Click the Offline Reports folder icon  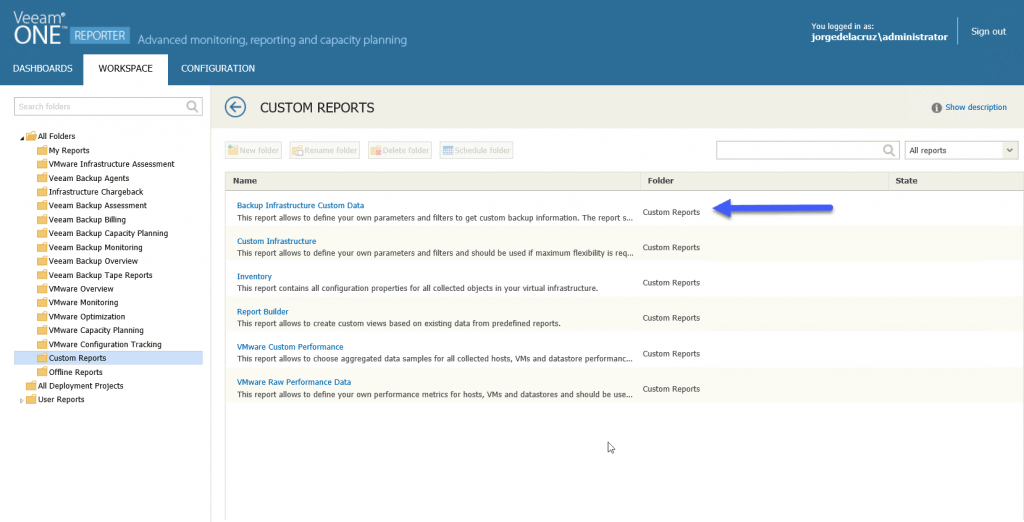[42, 372]
